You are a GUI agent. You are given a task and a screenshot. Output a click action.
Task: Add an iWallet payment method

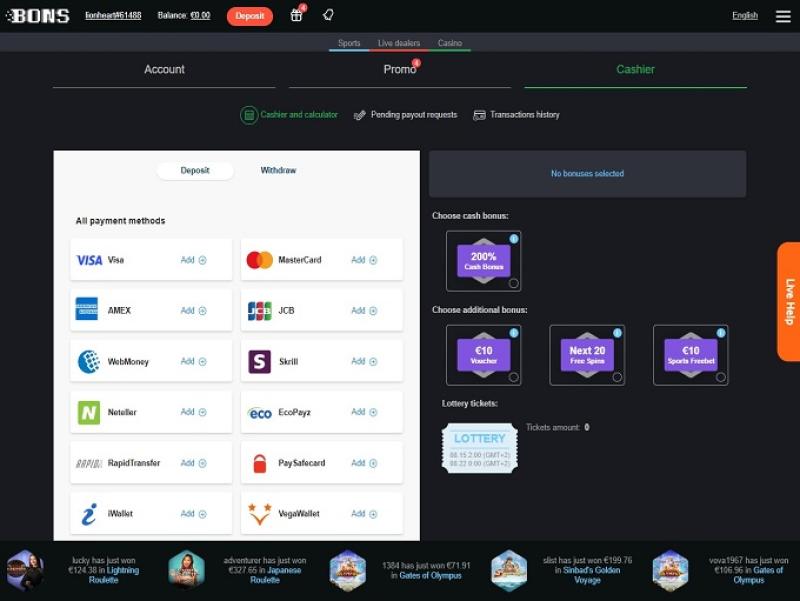(193, 514)
